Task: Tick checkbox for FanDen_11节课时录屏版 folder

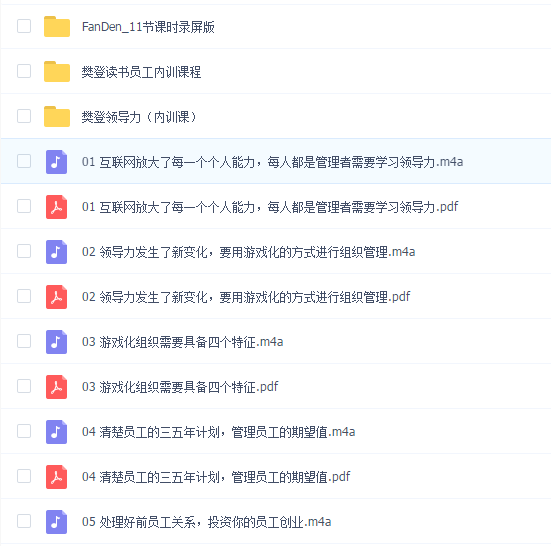Action: (x=24, y=26)
